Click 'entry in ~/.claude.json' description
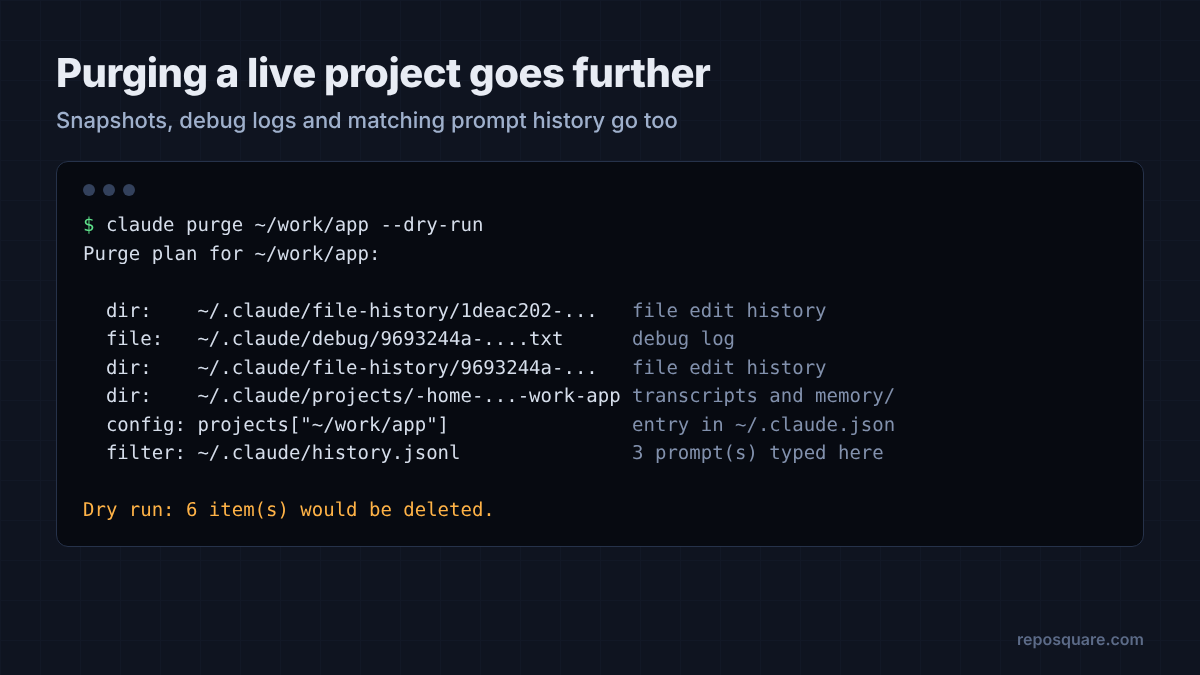Viewport: 1200px width, 675px height. coord(763,424)
